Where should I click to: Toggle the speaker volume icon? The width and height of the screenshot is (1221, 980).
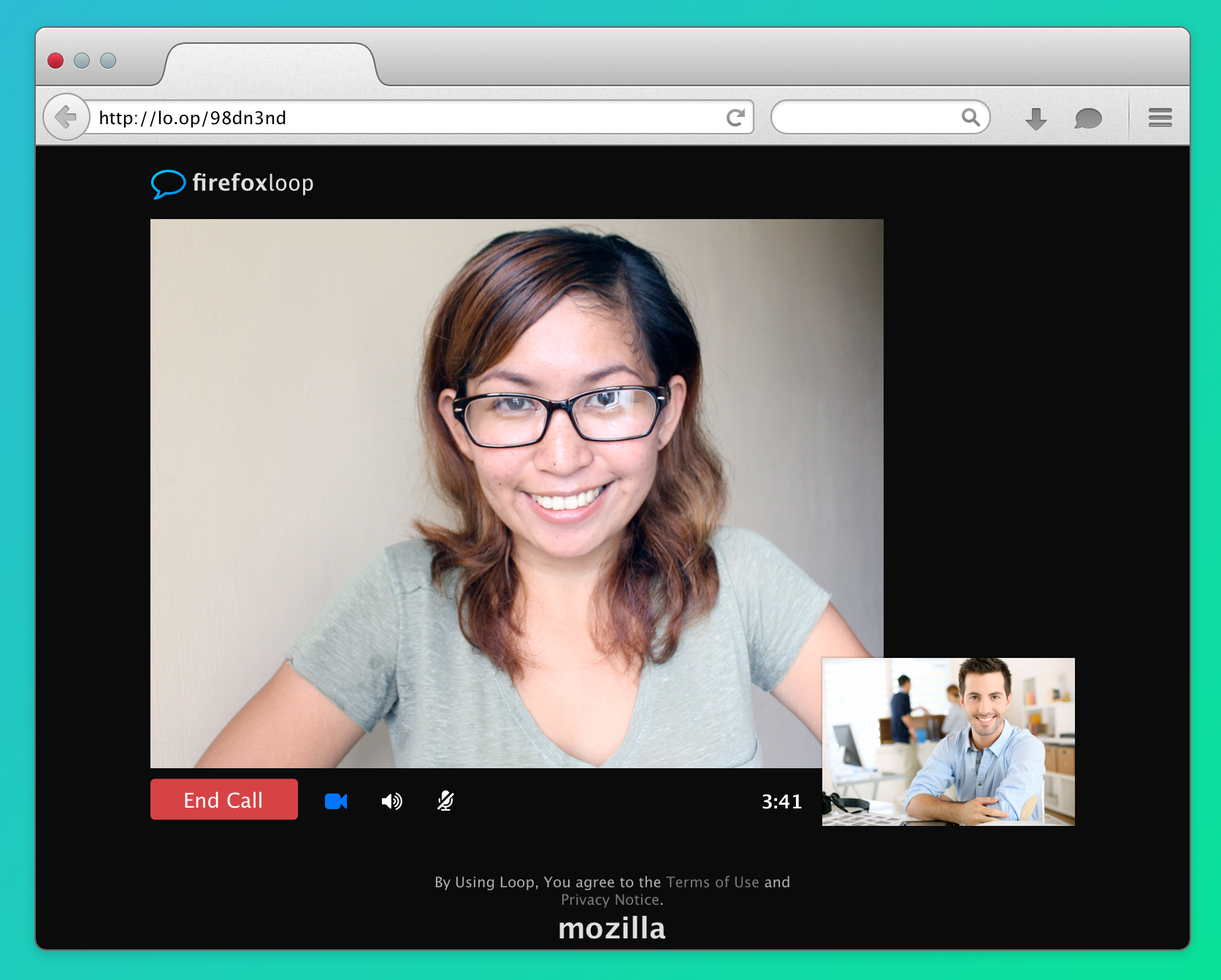click(x=392, y=801)
